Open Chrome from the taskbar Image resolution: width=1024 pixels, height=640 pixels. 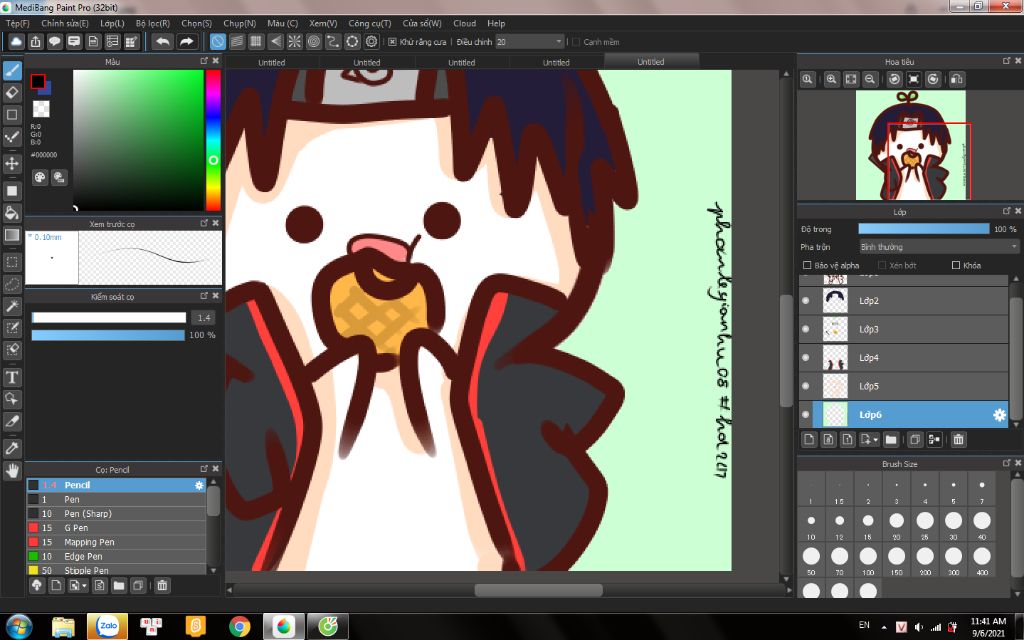(x=240, y=626)
